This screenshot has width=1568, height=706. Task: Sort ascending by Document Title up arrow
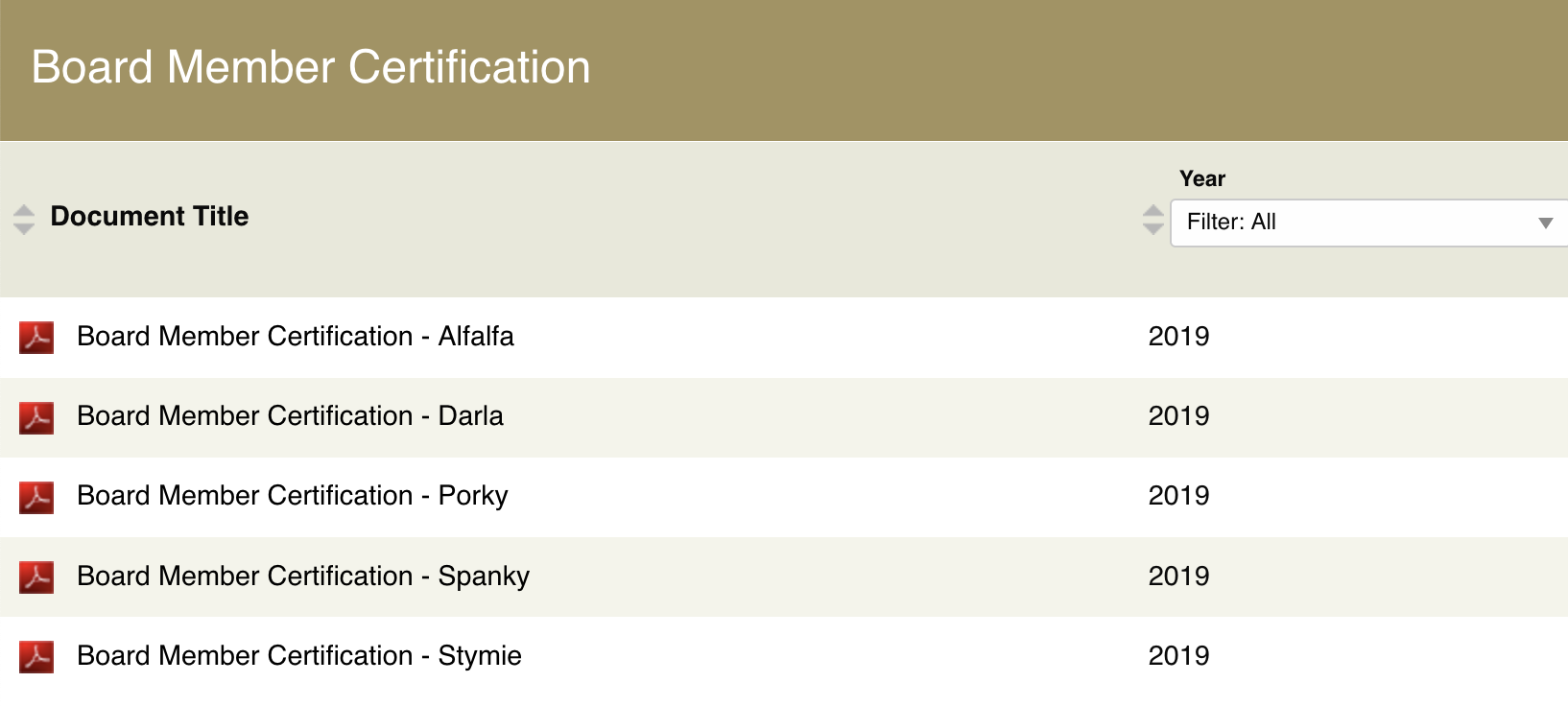(24, 211)
